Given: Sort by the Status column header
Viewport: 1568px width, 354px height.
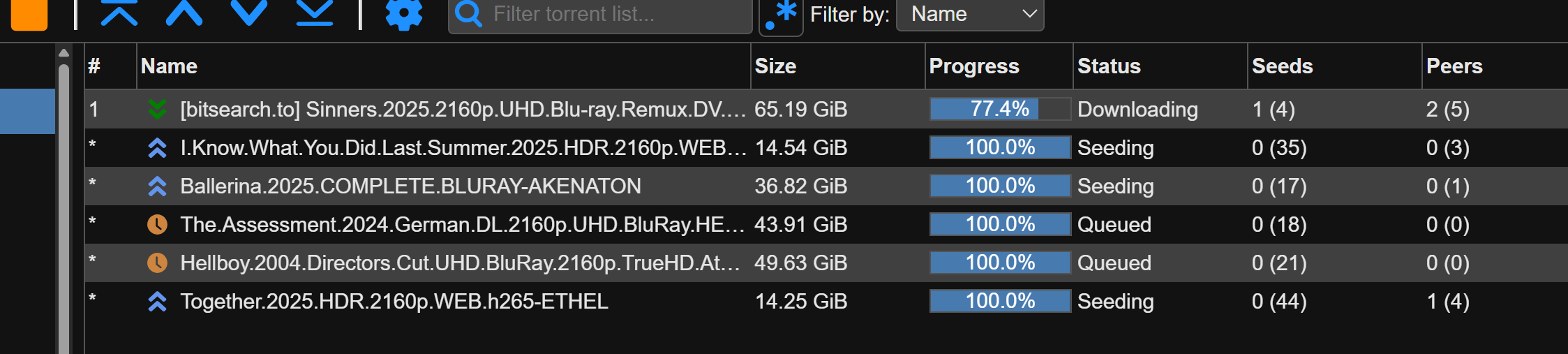Looking at the screenshot, I should 1109,66.
